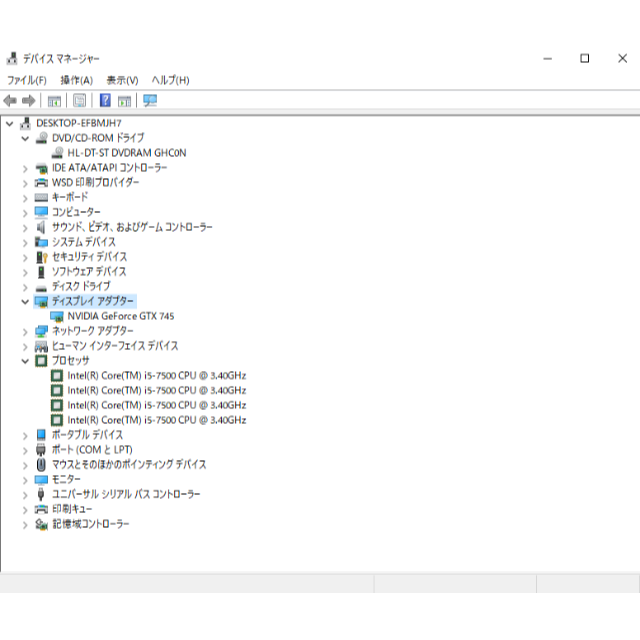Collapse the DVD/CD-ROM ドライブ branch
The width and height of the screenshot is (640, 640).
(x=25, y=138)
